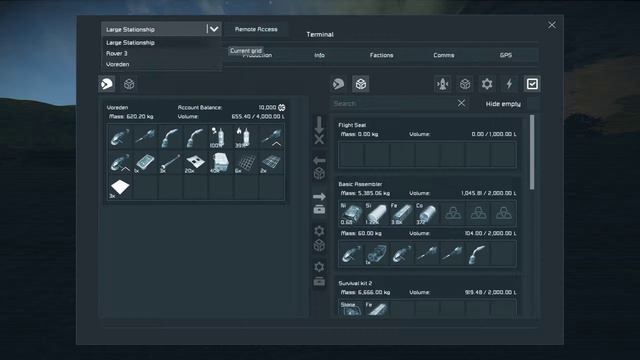This screenshot has width=640, height=360.
Task: Clear the search with the X icon
Action: (x=461, y=103)
